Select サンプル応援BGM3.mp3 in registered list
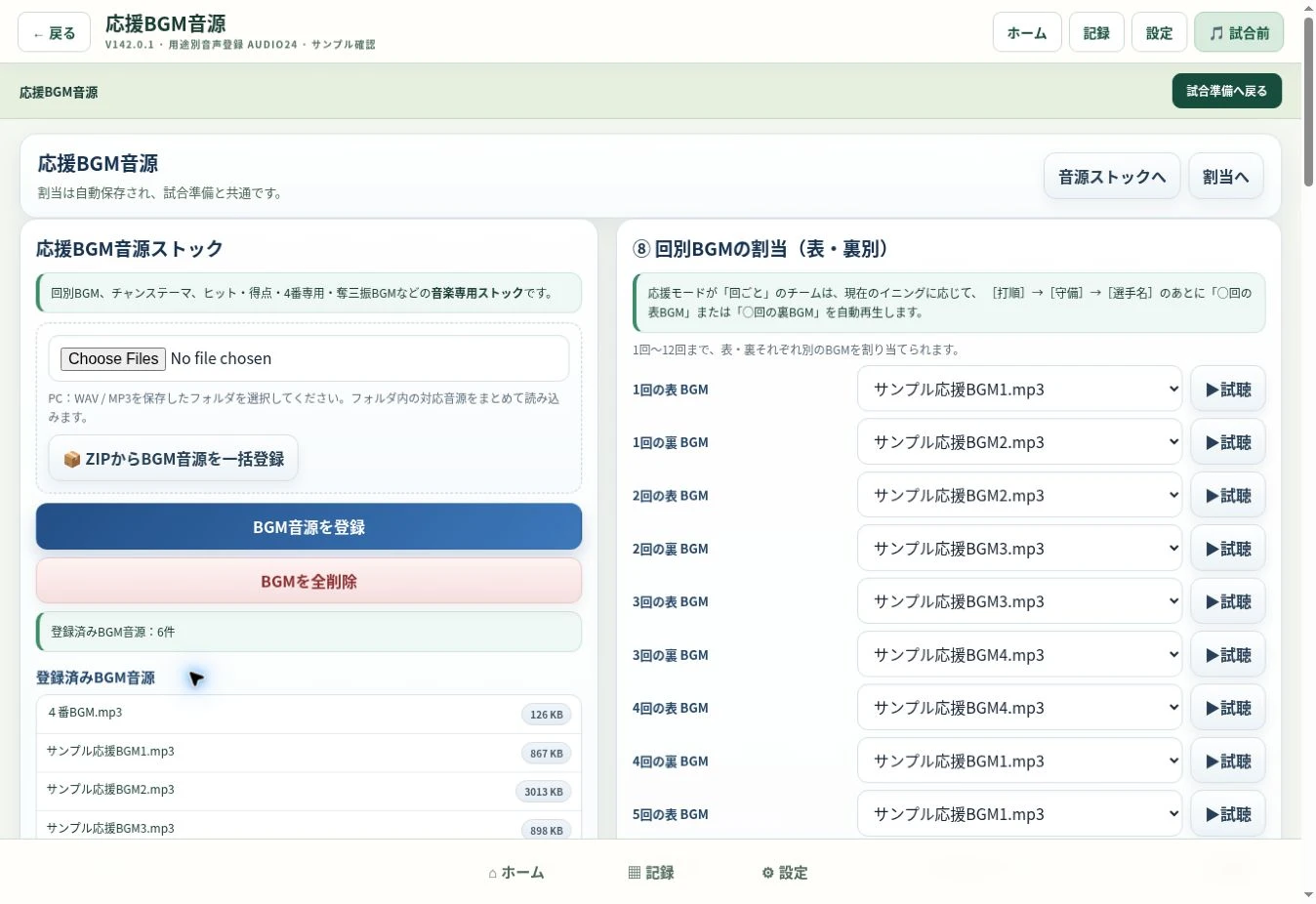This screenshot has width=1316, height=904. [x=308, y=827]
